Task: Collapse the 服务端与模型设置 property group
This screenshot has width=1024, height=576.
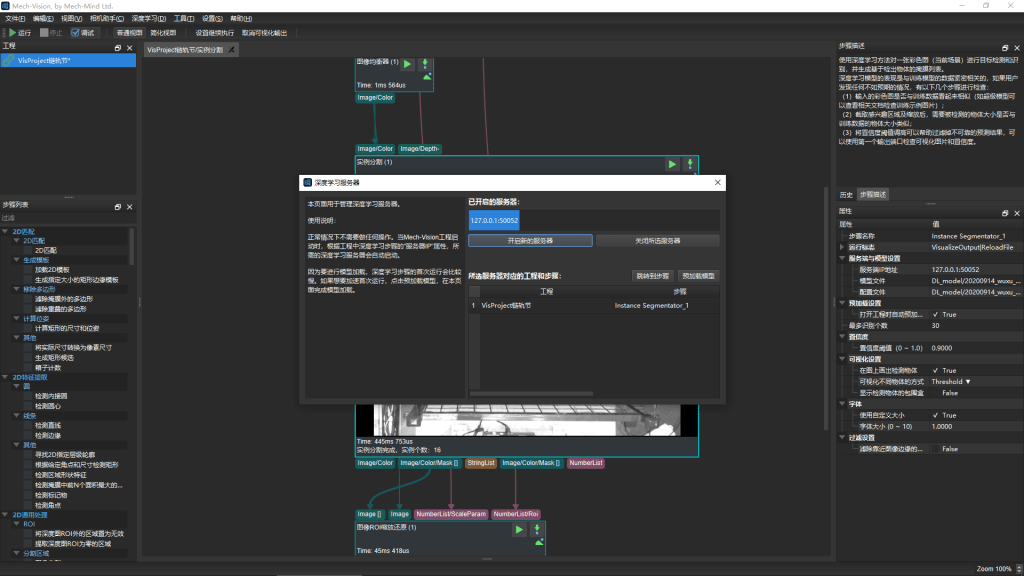Action: click(842, 257)
